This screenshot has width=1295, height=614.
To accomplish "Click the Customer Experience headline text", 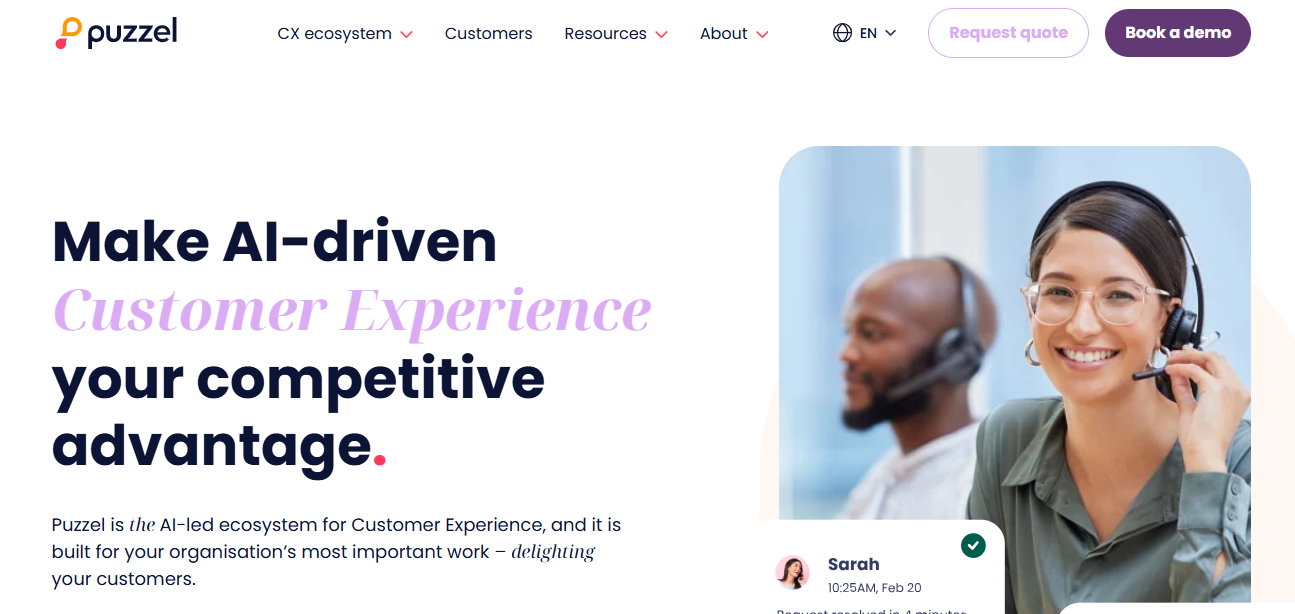I will pyautogui.click(x=352, y=309).
